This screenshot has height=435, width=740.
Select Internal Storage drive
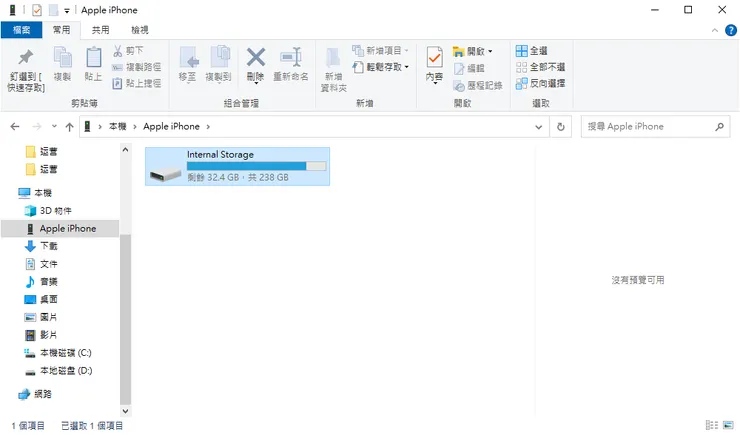(237, 166)
